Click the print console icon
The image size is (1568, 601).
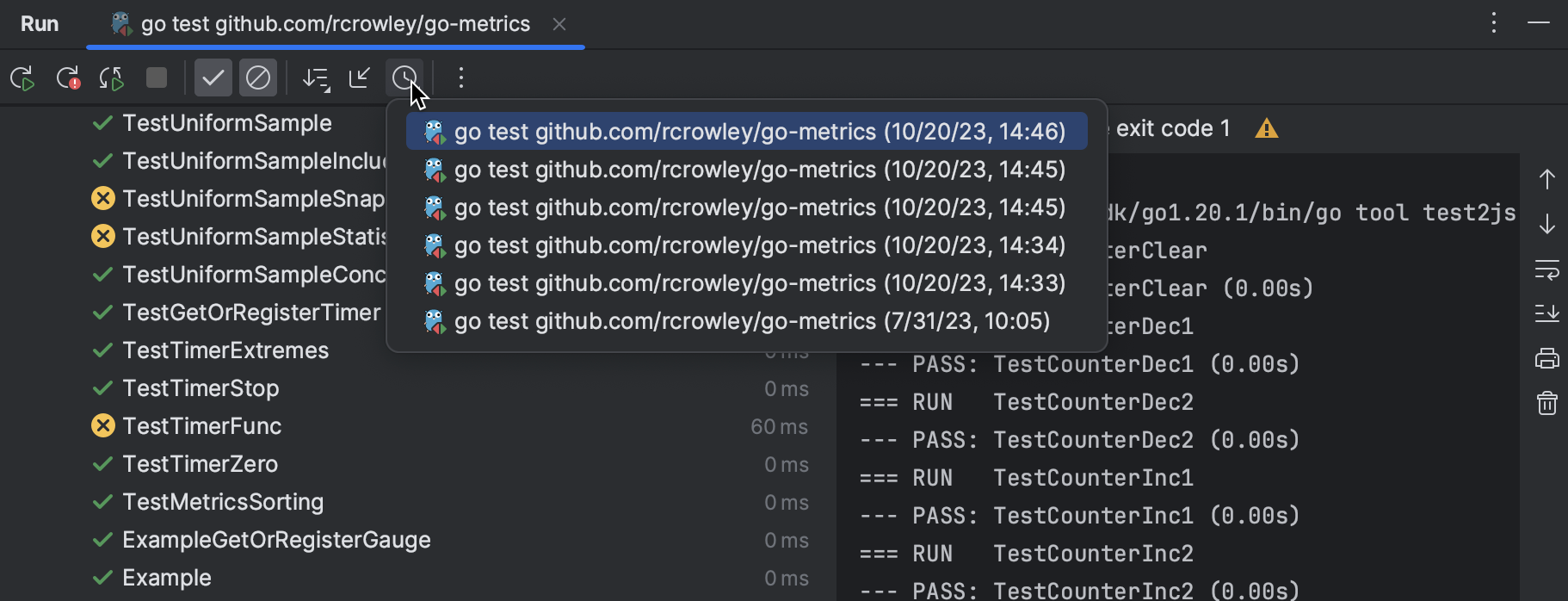point(1546,358)
